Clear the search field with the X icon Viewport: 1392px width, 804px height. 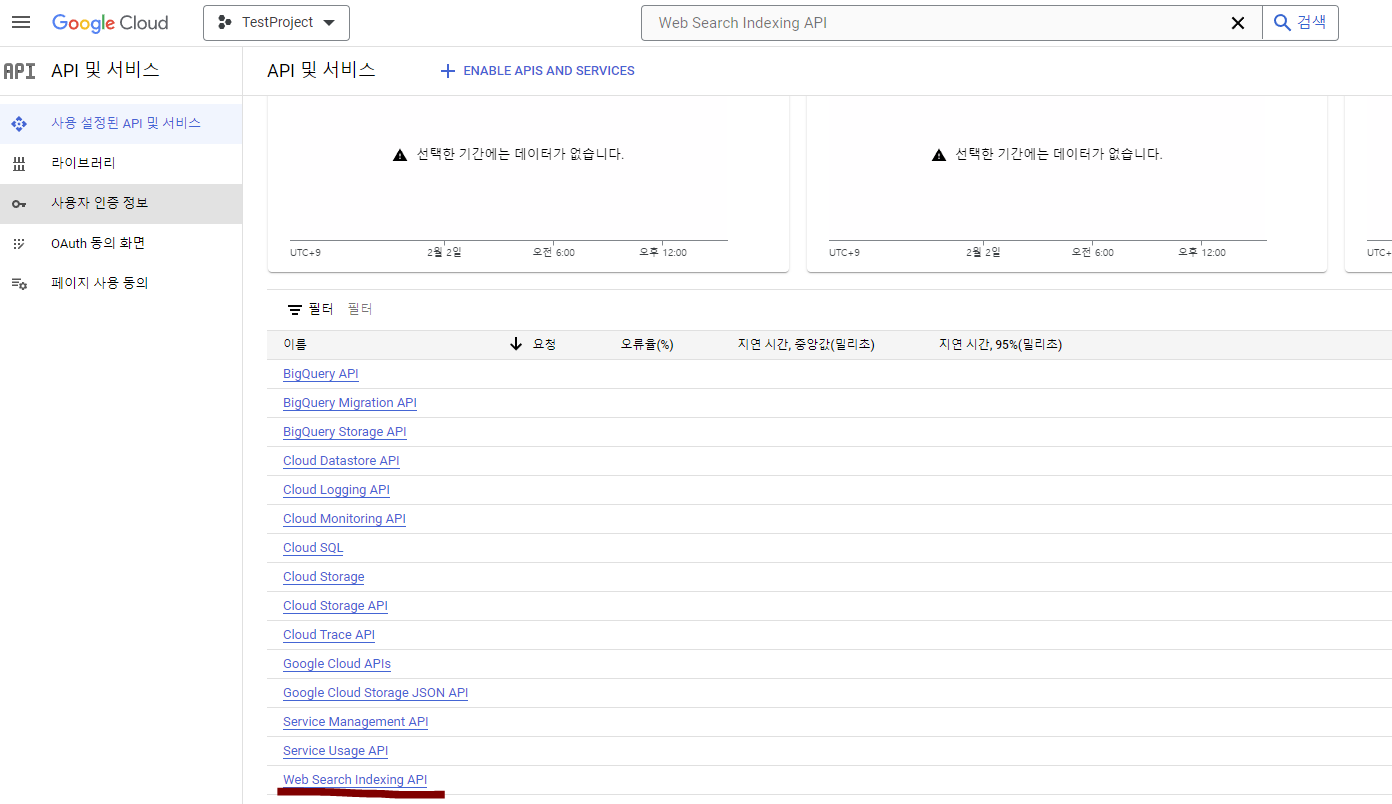1238,23
